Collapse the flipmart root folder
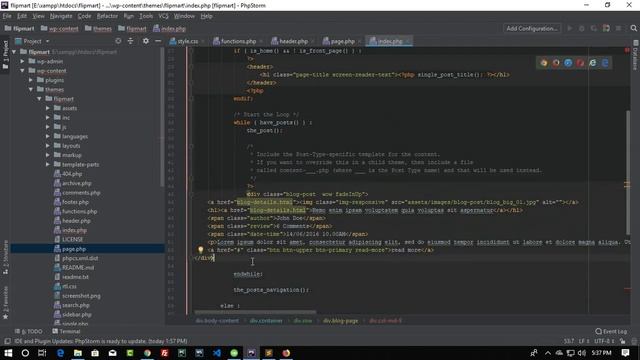Viewport: 640px width, 360px height. 14,52
